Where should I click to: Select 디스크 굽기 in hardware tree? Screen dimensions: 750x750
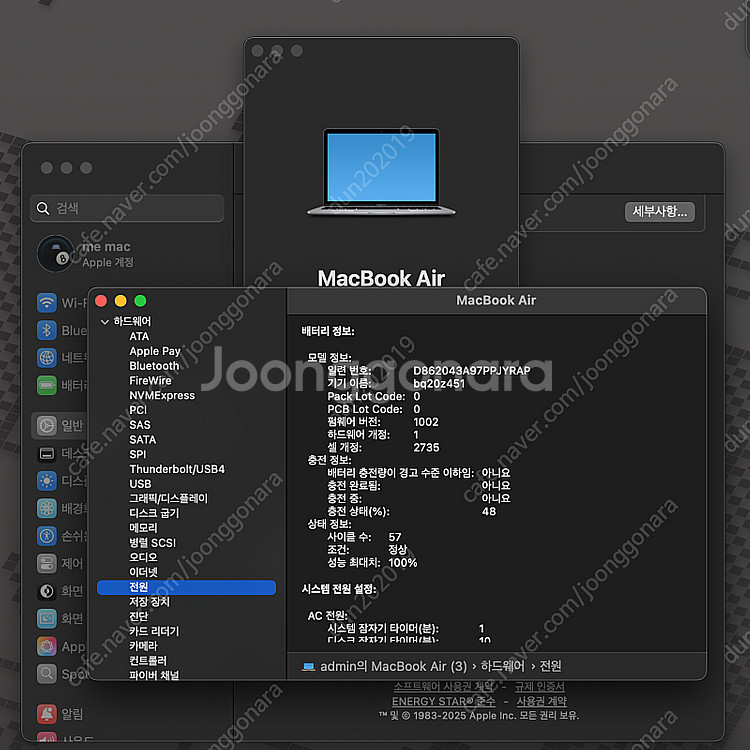click(x=154, y=513)
